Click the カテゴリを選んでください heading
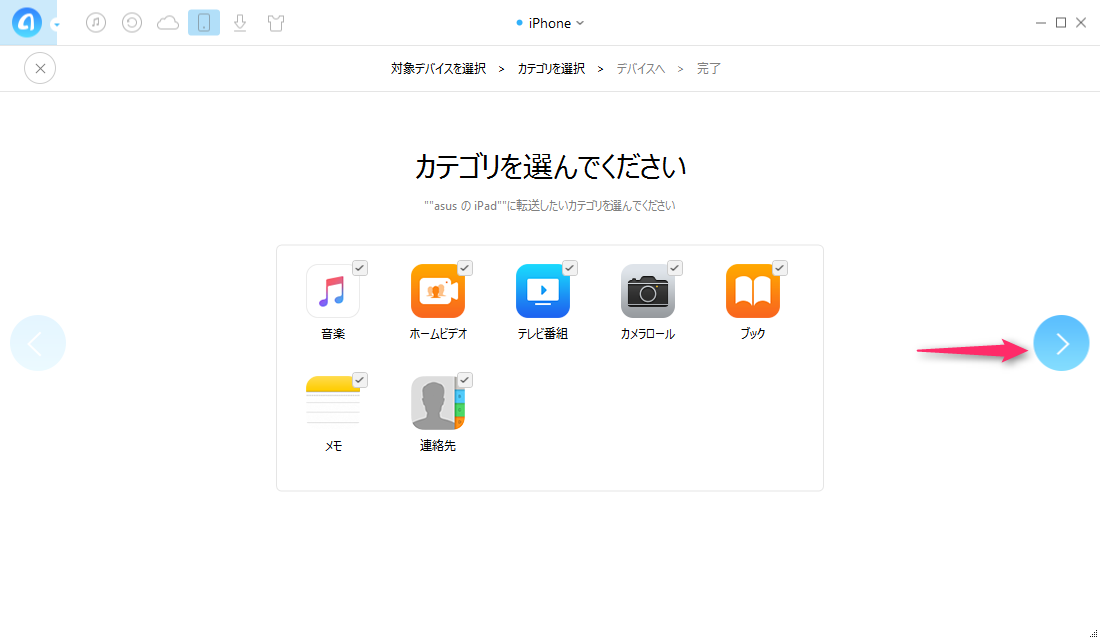1100x640 pixels. point(550,167)
